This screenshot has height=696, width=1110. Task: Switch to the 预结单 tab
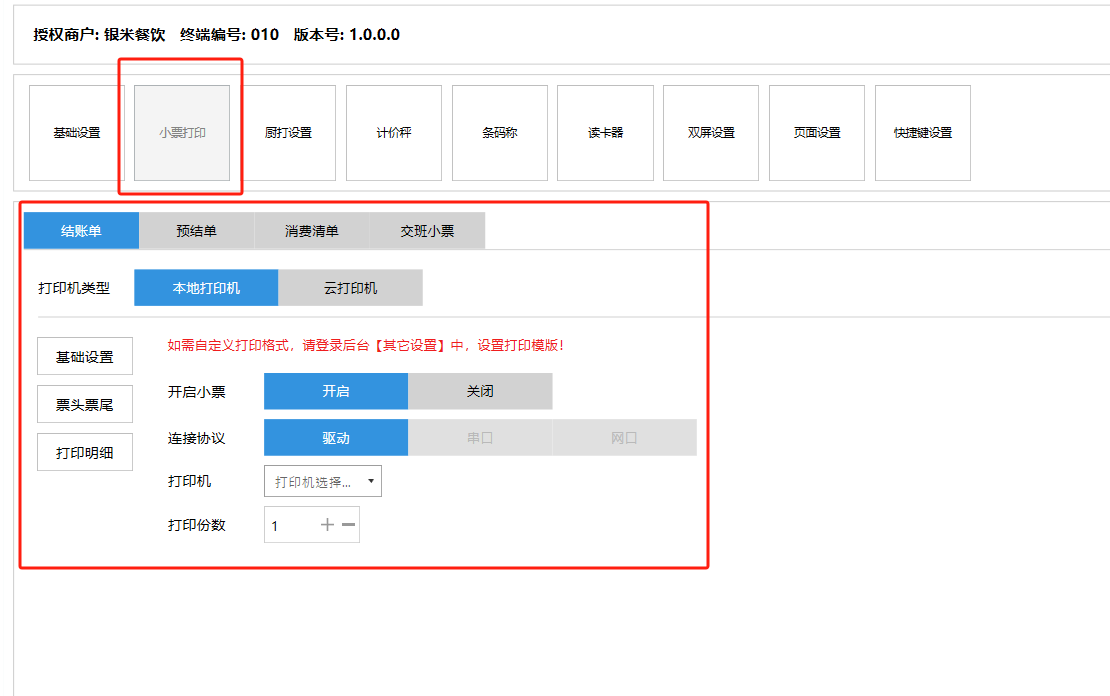coord(196,231)
